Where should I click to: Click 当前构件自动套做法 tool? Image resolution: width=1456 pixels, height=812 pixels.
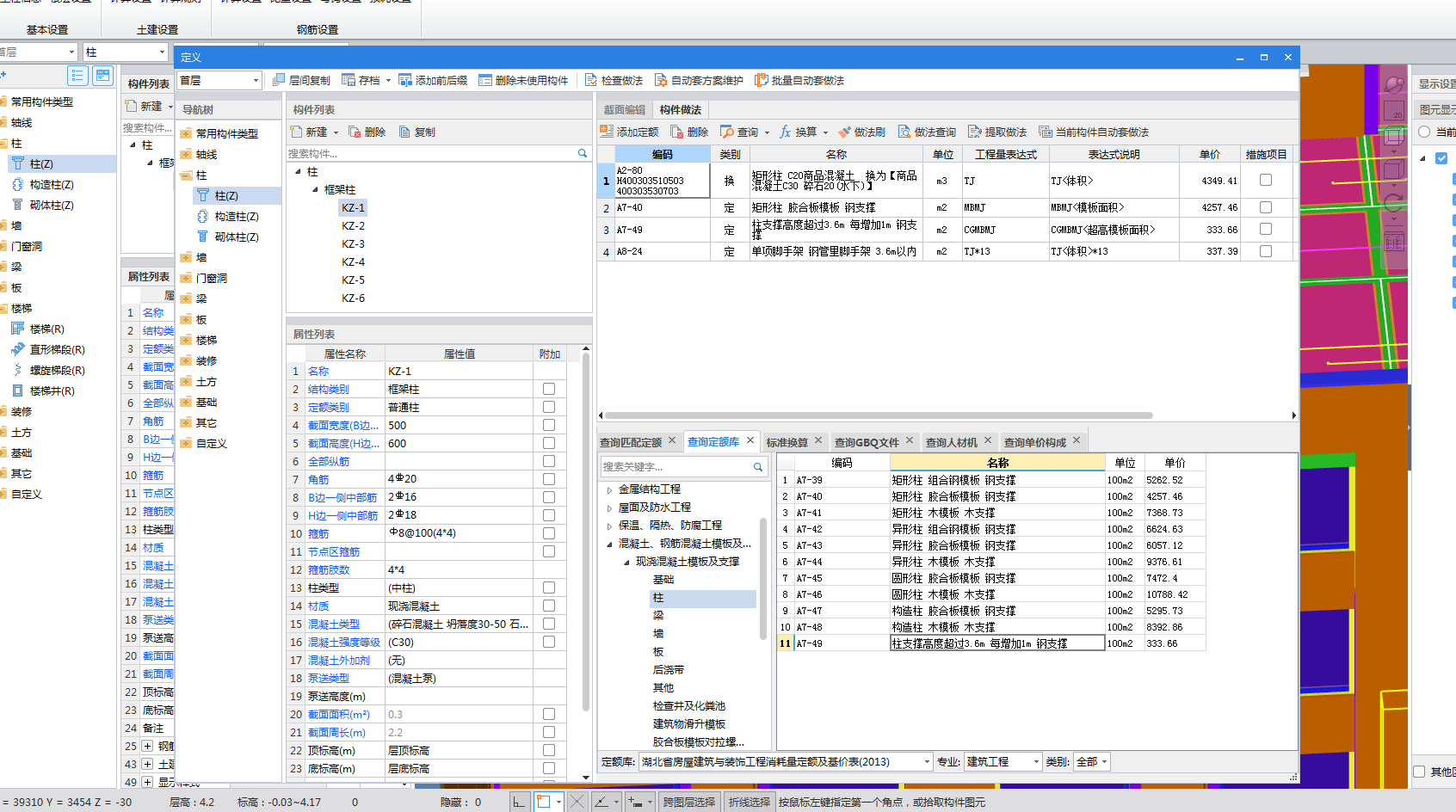click(x=1094, y=132)
